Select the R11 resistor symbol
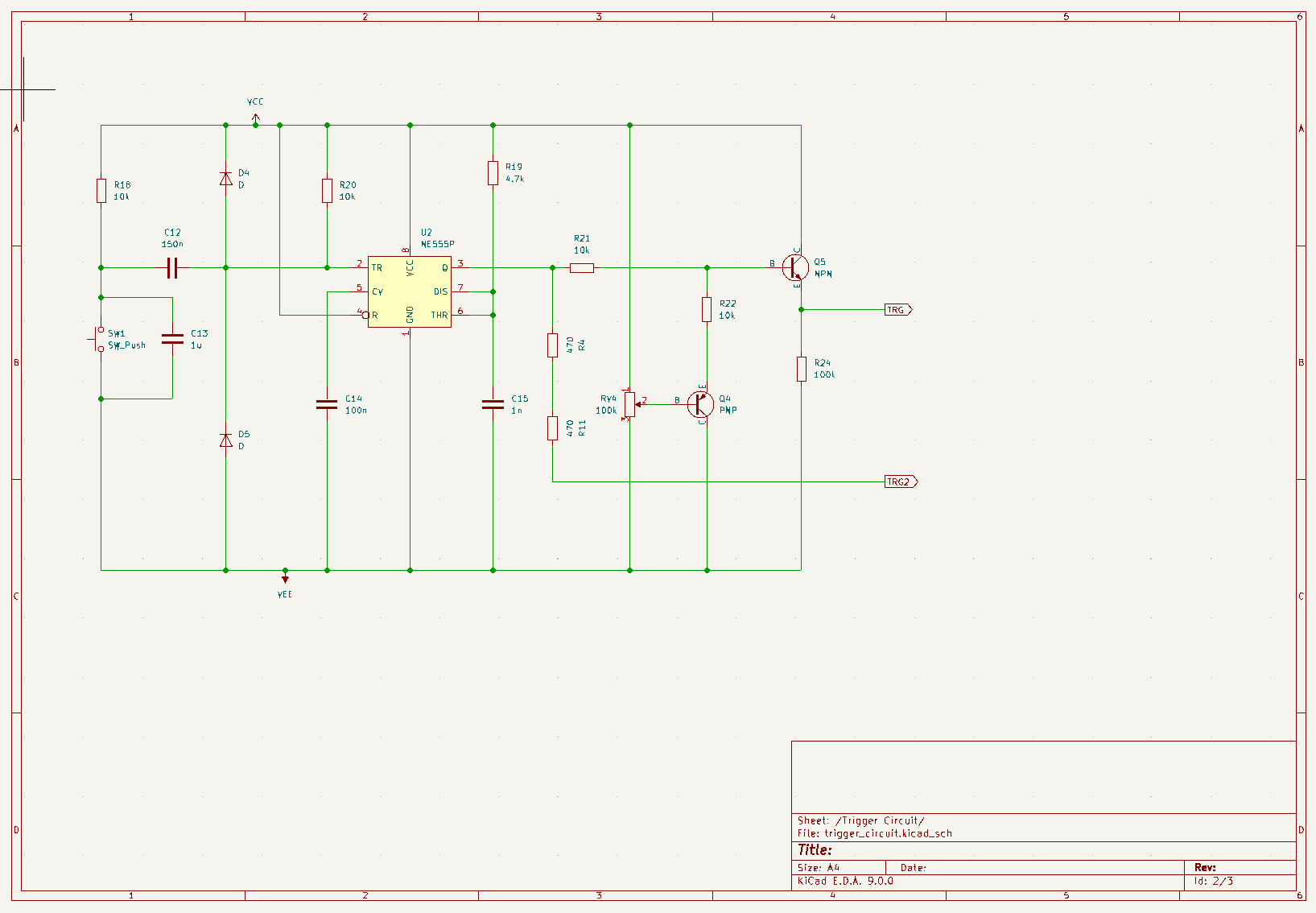Viewport: 1316px width, 913px height. pyautogui.click(x=552, y=428)
